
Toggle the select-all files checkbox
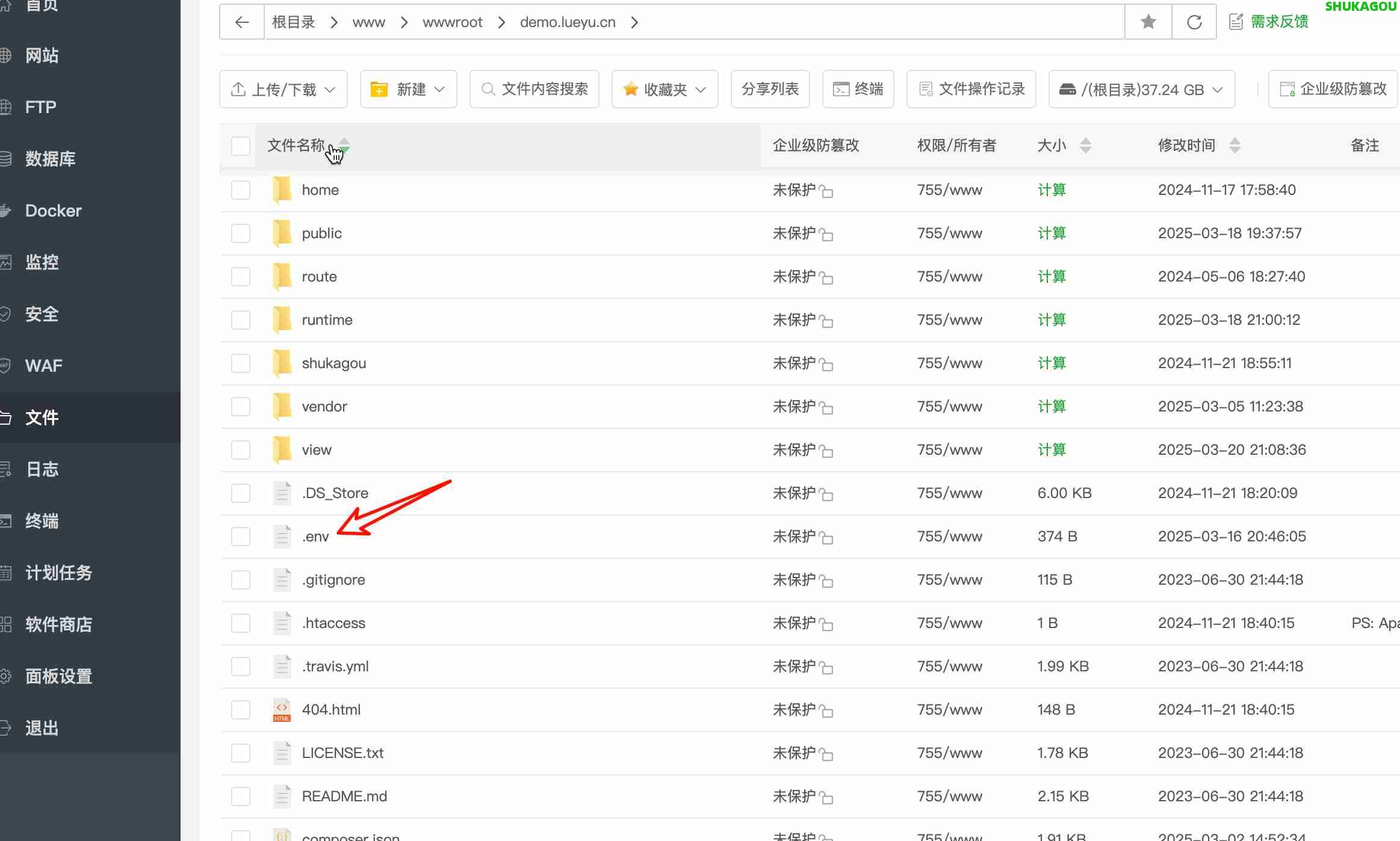coord(240,146)
